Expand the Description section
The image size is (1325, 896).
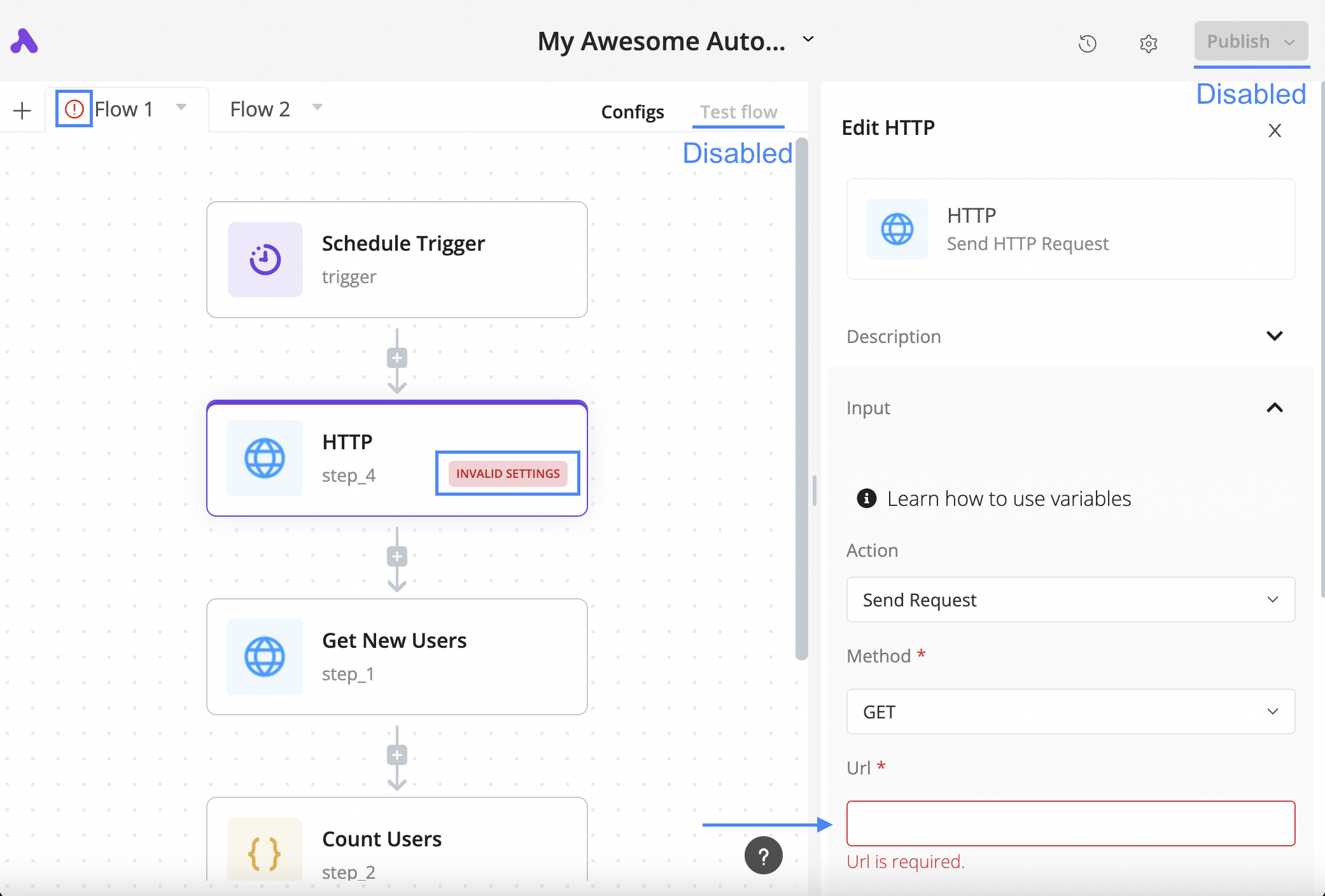(1274, 336)
